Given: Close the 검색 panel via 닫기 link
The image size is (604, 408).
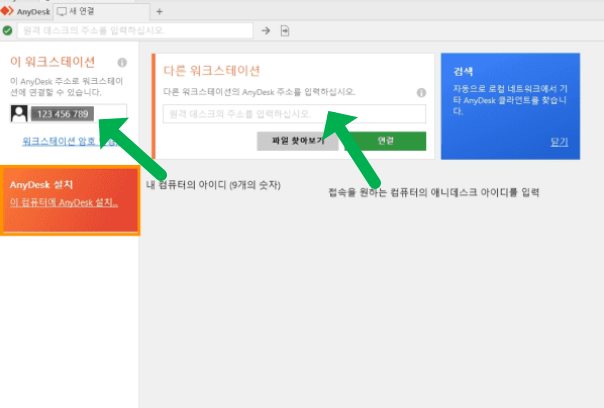Looking at the screenshot, I should point(559,142).
